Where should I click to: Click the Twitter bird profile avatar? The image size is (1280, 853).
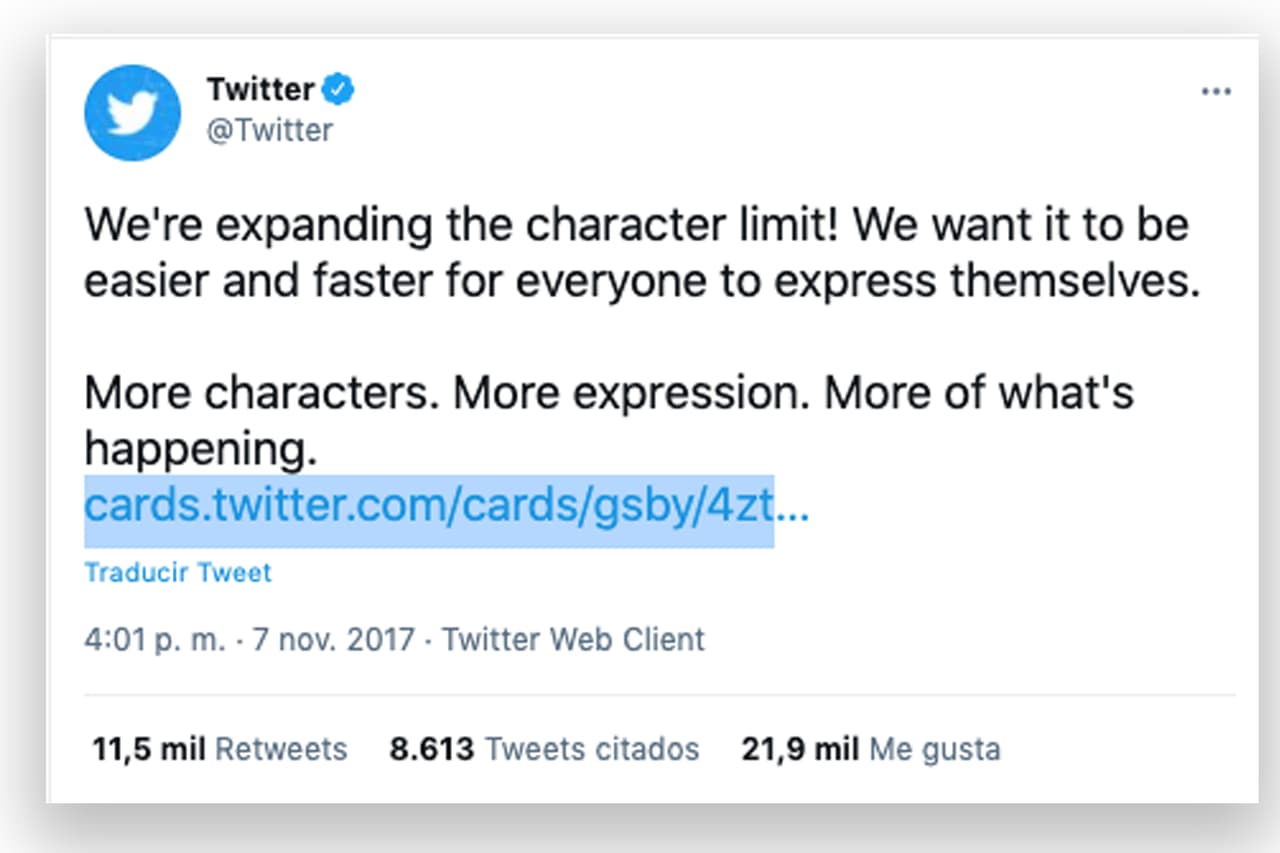132,112
